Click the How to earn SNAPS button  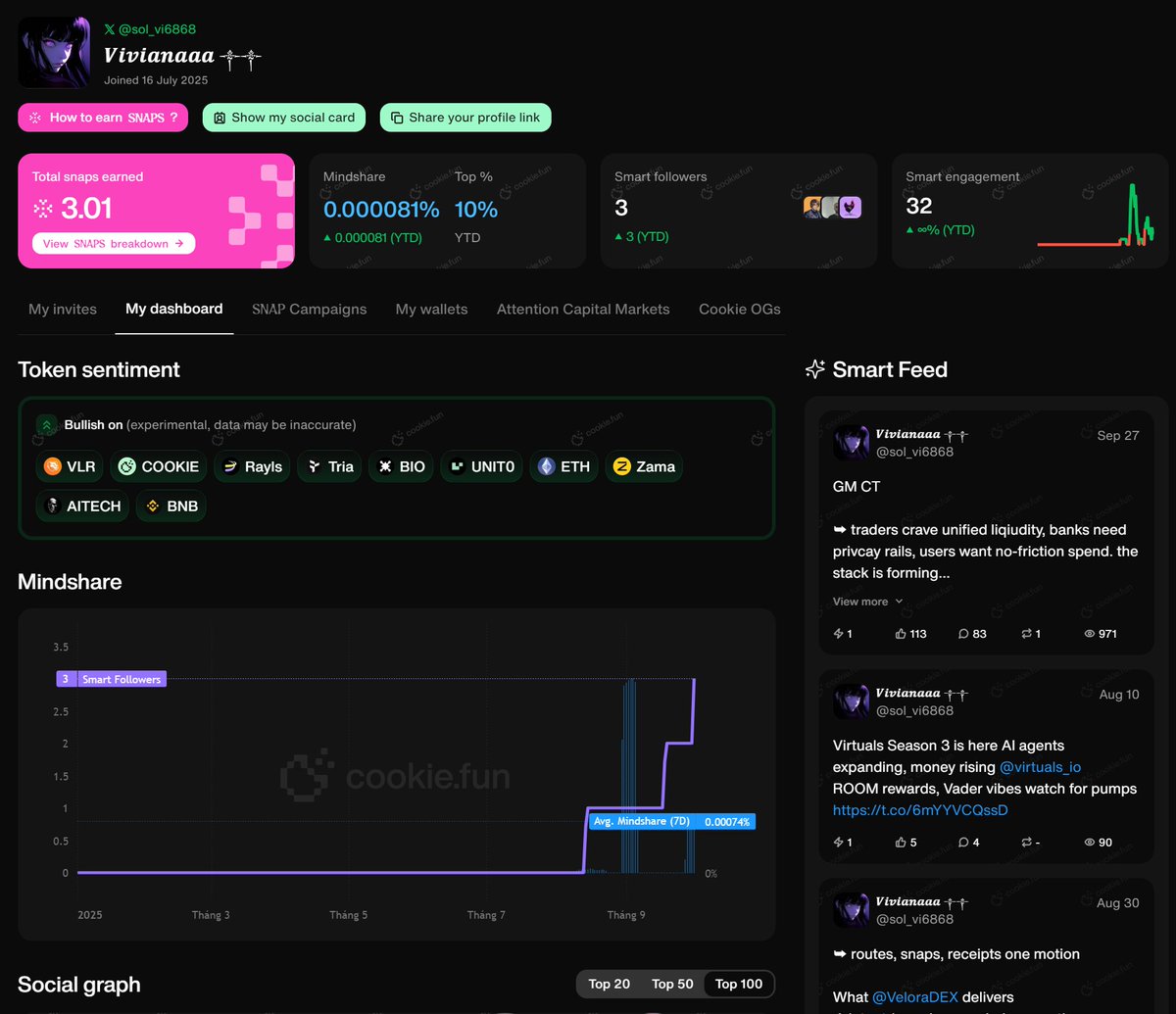pyautogui.click(x=102, y=118)
